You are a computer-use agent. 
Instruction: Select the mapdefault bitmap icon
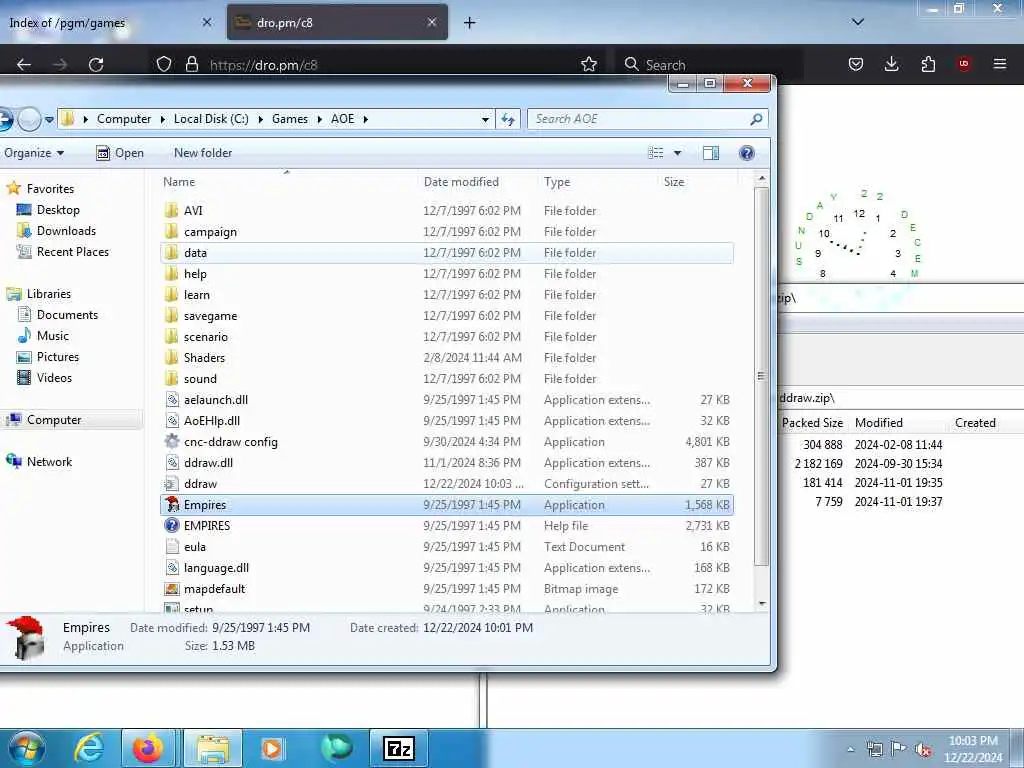[x=172, y=588]
